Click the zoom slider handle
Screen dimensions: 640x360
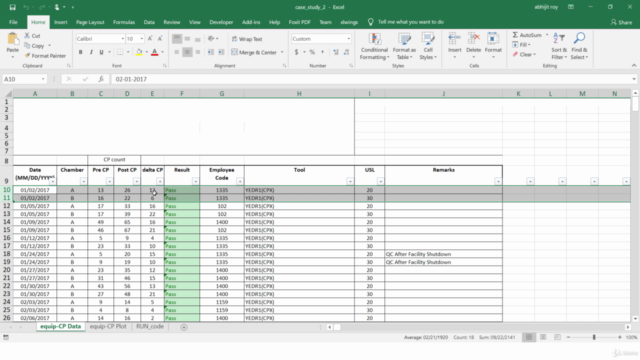(x=594, y=337)
